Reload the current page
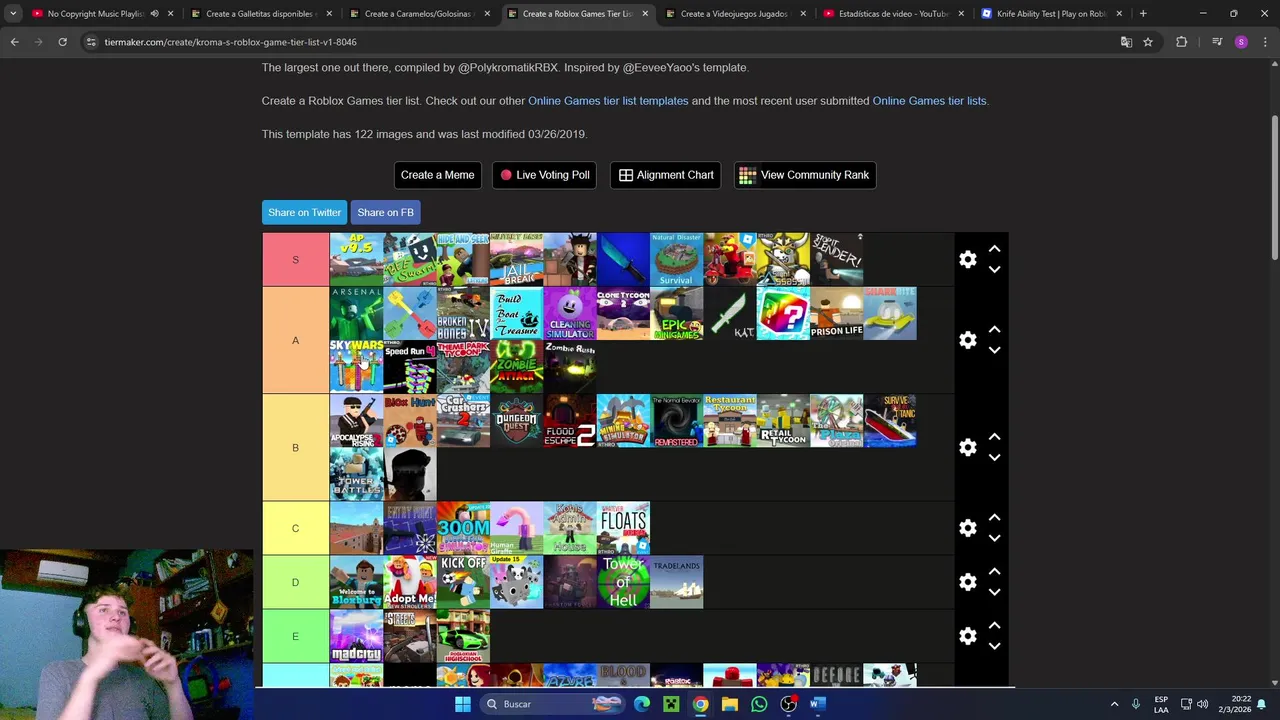 pyautogui.click(x=62, y=42)
